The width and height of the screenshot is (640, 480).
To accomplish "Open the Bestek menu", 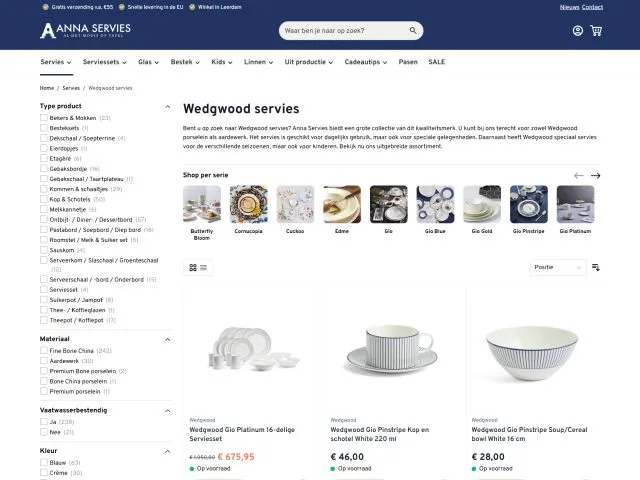I will [185, 62].
